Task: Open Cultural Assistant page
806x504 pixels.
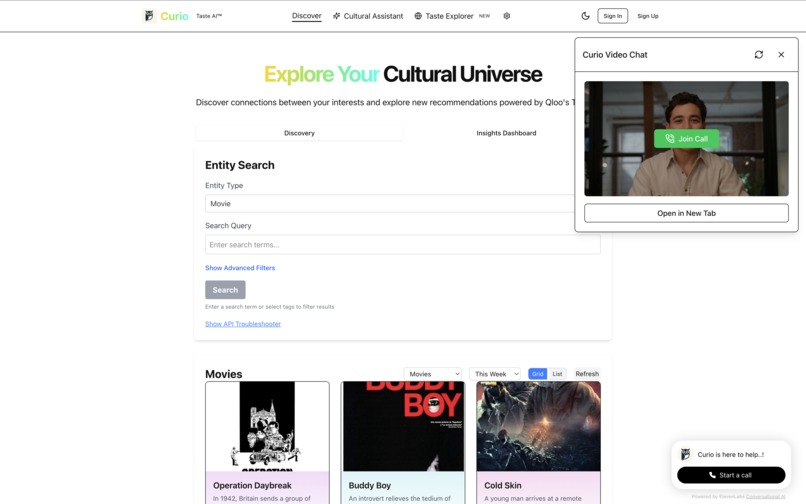Action: click(373, 16)
